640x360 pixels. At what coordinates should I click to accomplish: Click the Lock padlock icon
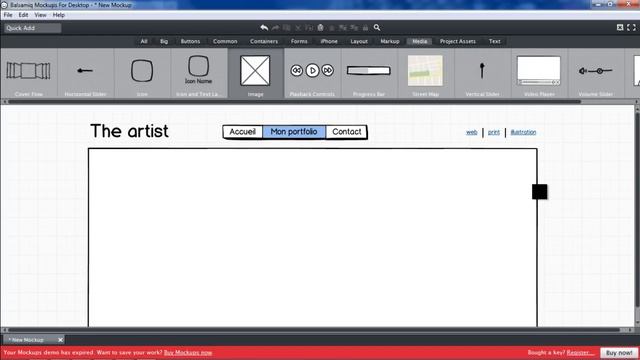(365, 28)
